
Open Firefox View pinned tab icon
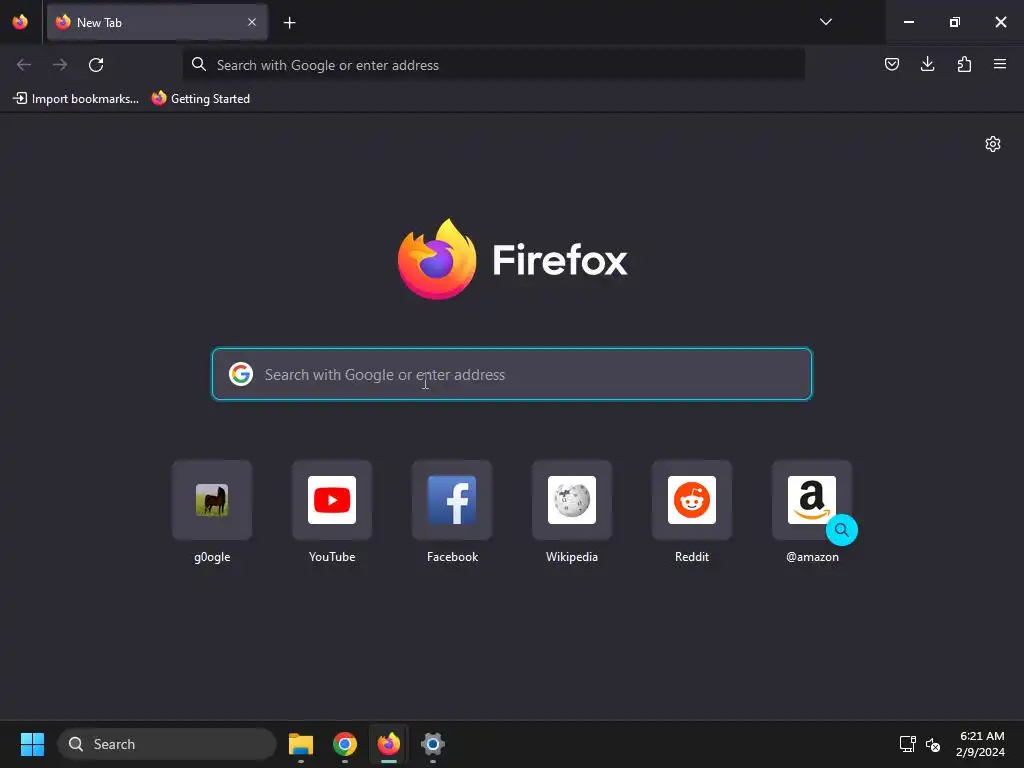tap(20, 22)
